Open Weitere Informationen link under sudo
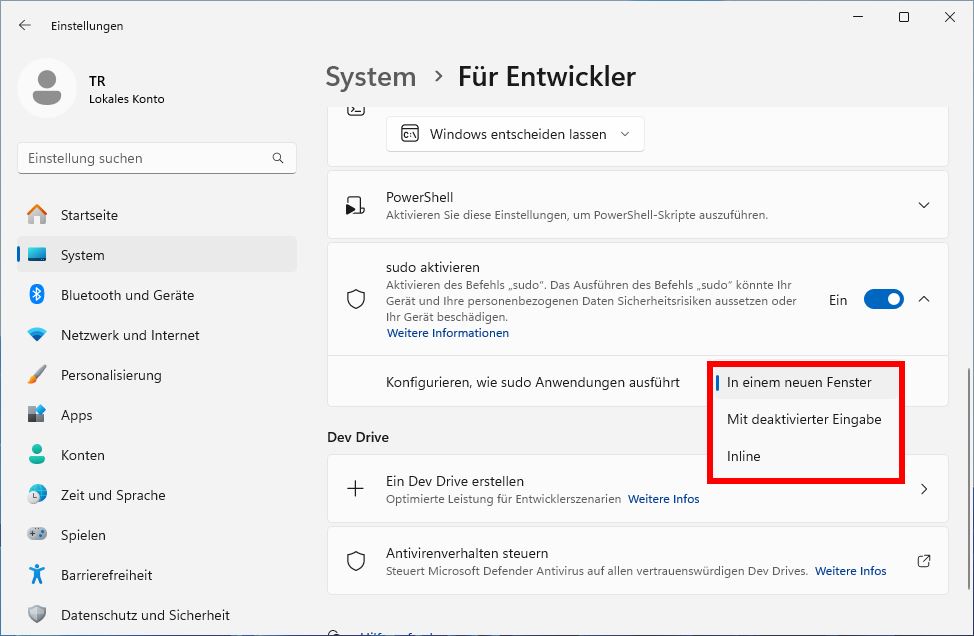Screen dimensions: 974x636 (x=447, y=332)
